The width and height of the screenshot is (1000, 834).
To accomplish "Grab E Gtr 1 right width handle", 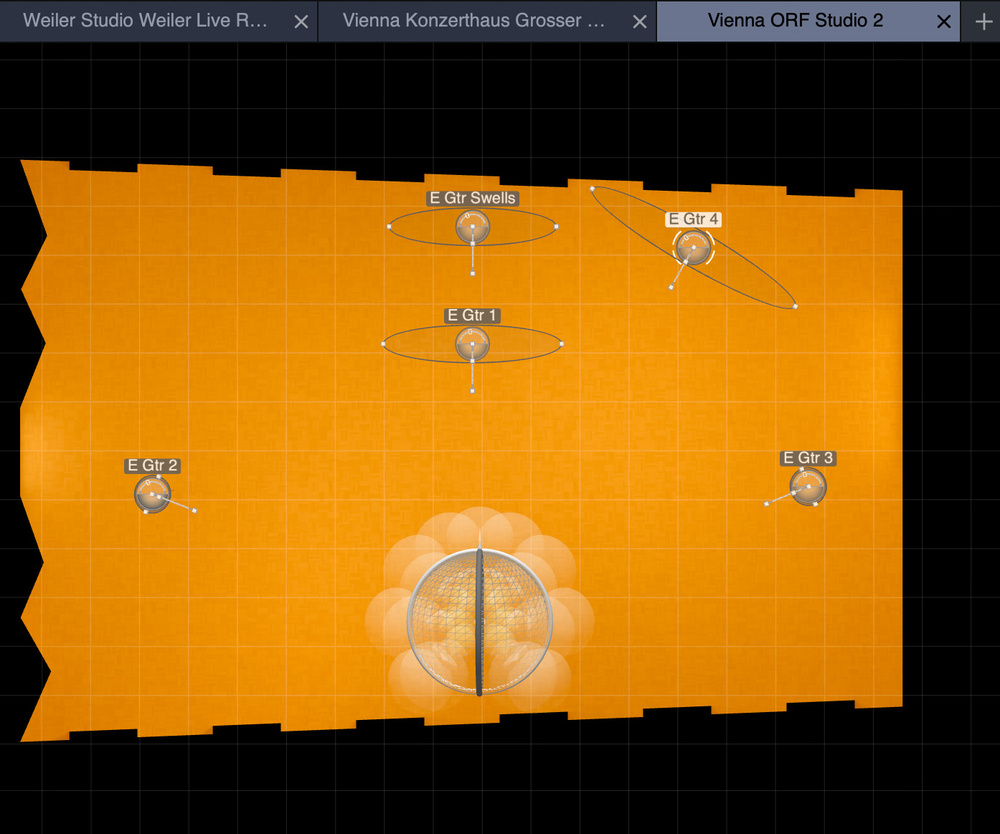I will pyautogui.click(x=562, y=344).
